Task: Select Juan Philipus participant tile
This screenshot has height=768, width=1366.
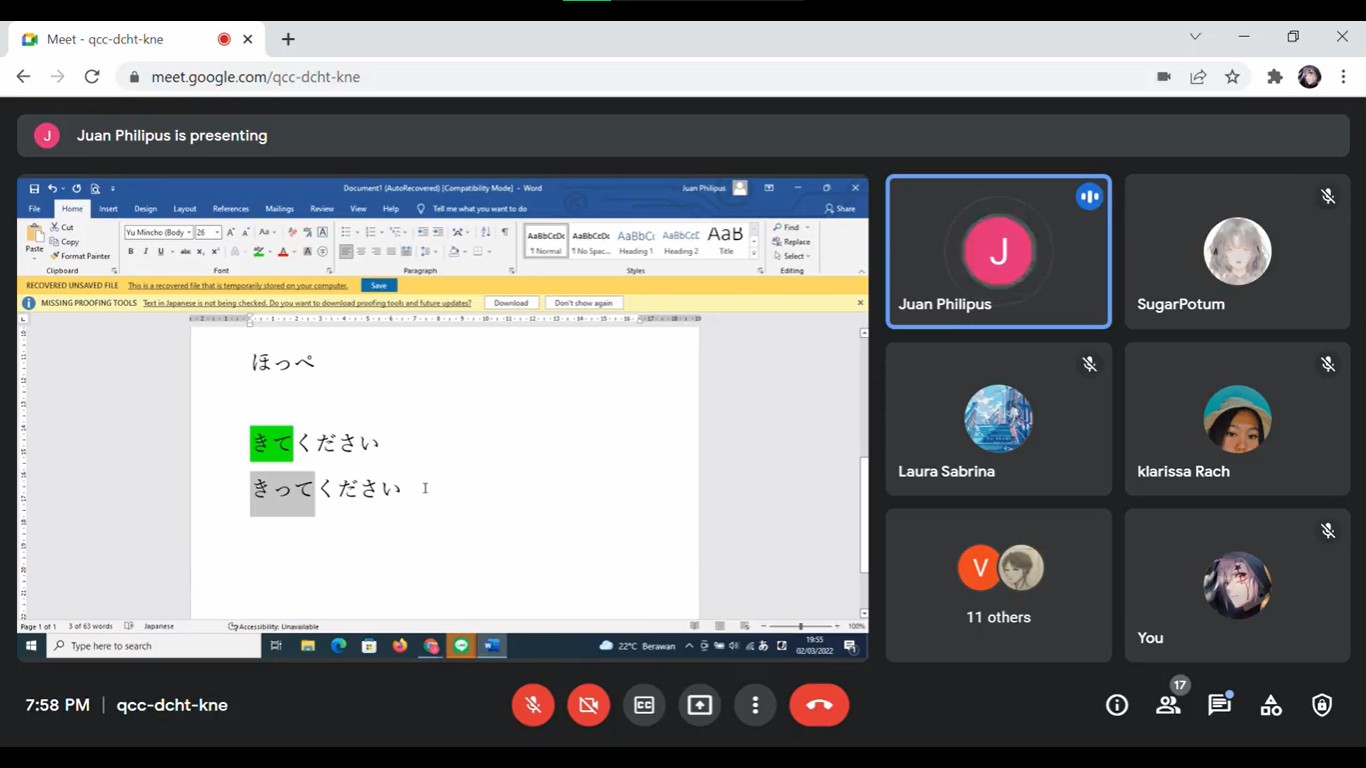Action: point(998,252)
